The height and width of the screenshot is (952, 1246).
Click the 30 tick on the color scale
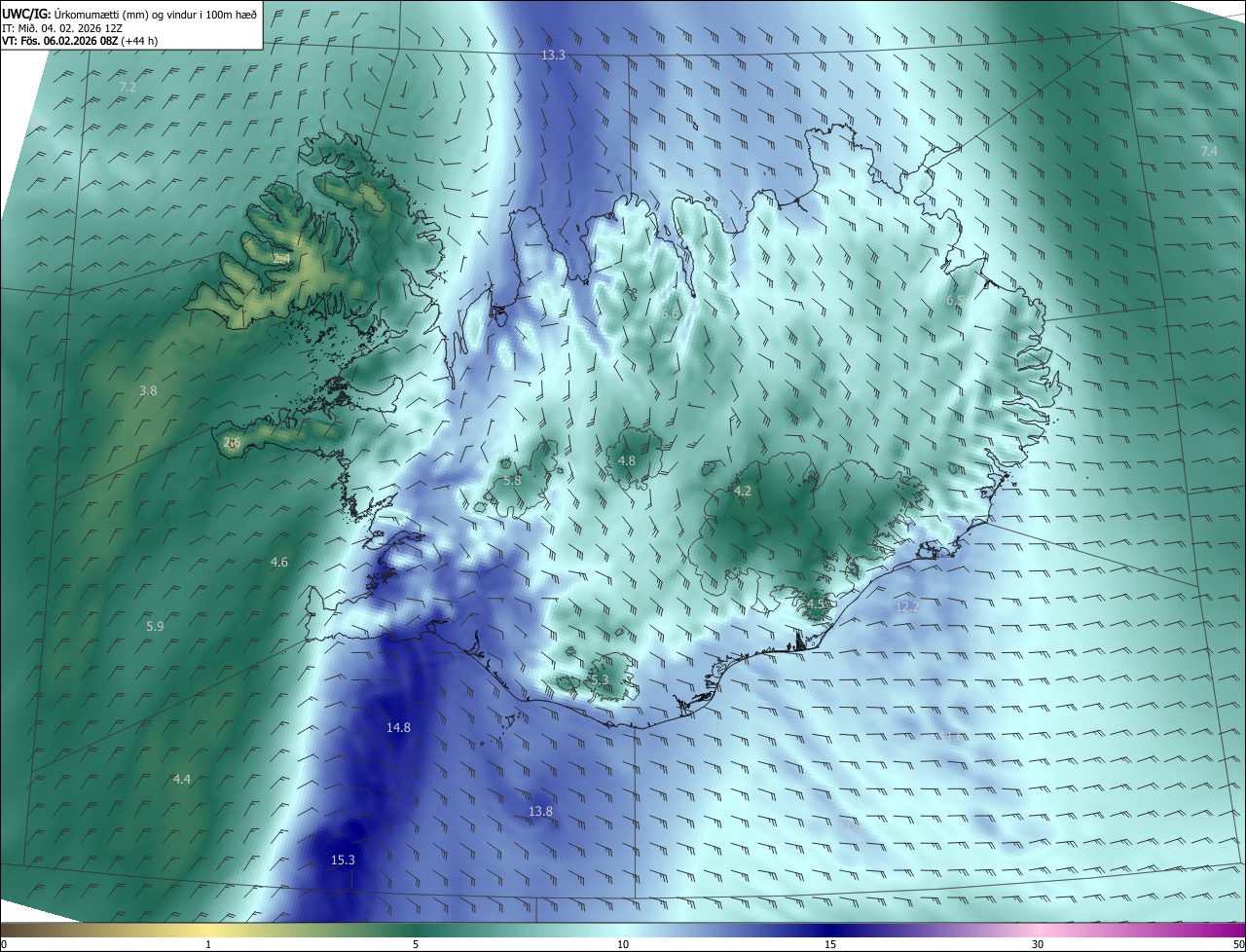(1038, 945)
